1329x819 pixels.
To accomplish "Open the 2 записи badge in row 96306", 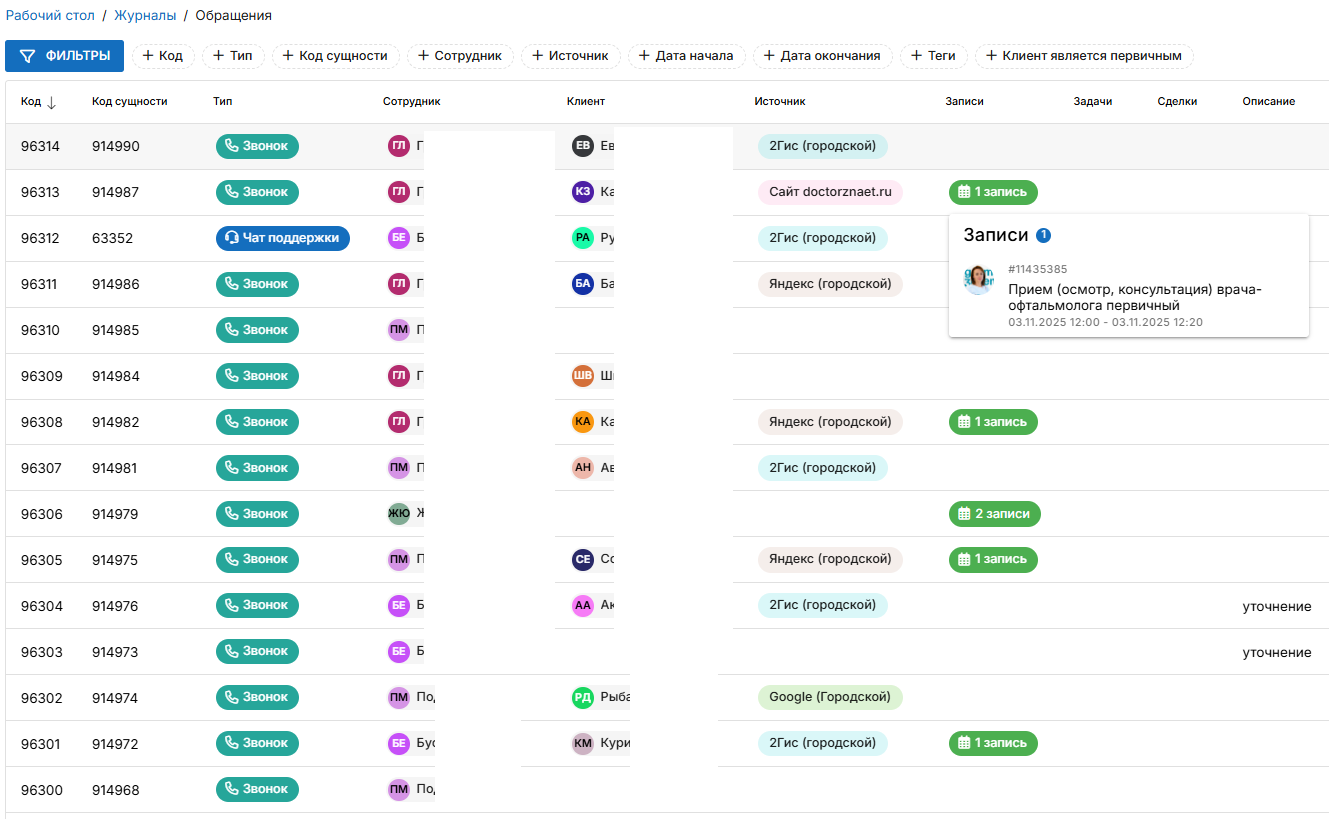I will (x=994, y=514).
